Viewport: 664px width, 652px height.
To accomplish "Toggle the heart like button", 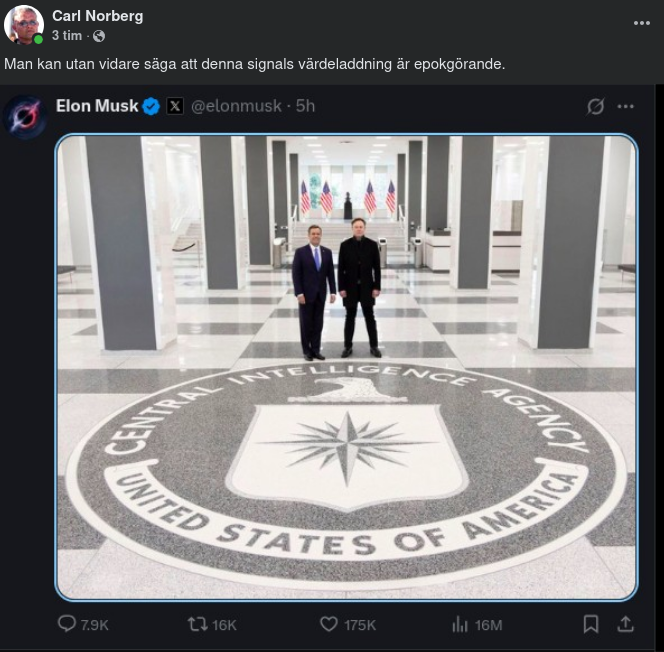I will [x=328, y=624].
